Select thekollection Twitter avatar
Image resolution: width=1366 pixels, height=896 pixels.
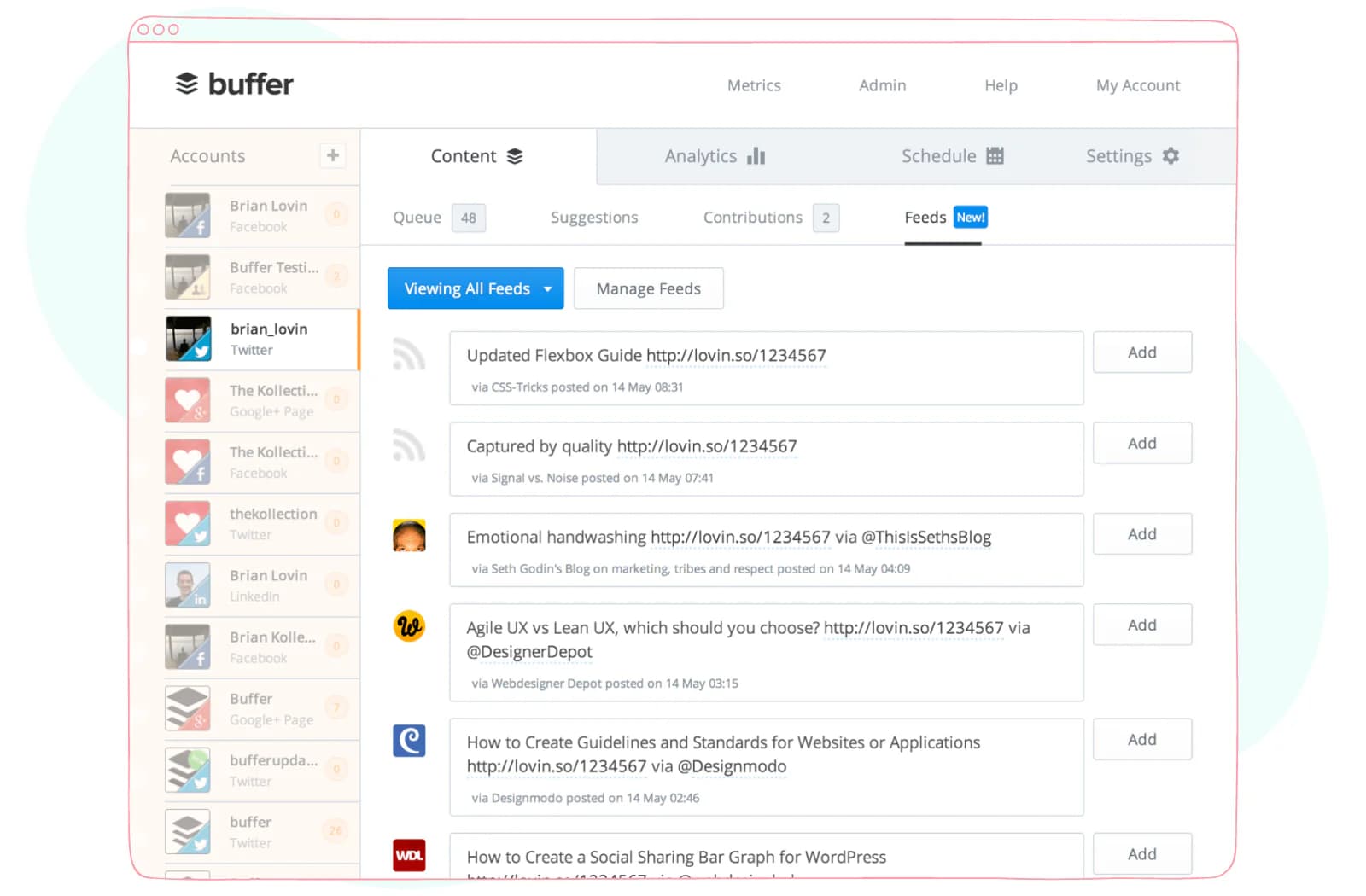pyautogui.click(x=188, y=523)
